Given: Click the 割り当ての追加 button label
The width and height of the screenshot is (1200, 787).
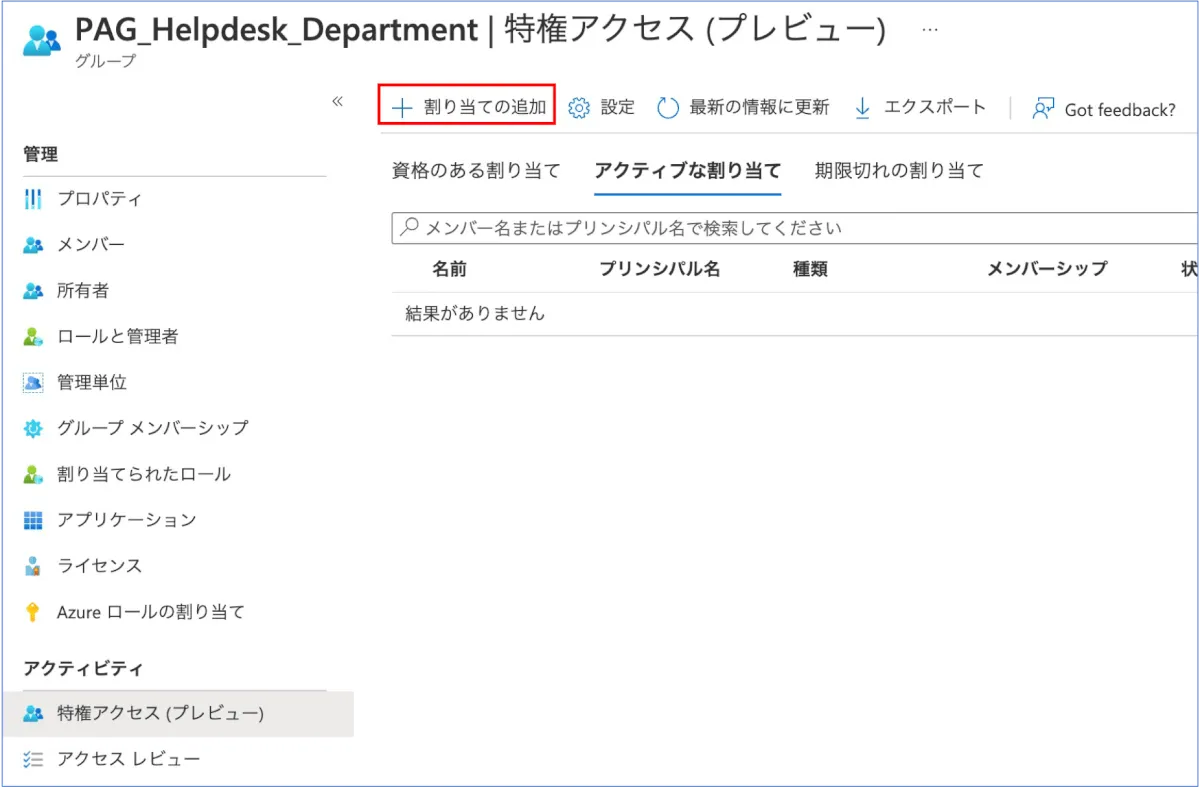Looking at the screenshot, I should (x=485, y=108).
